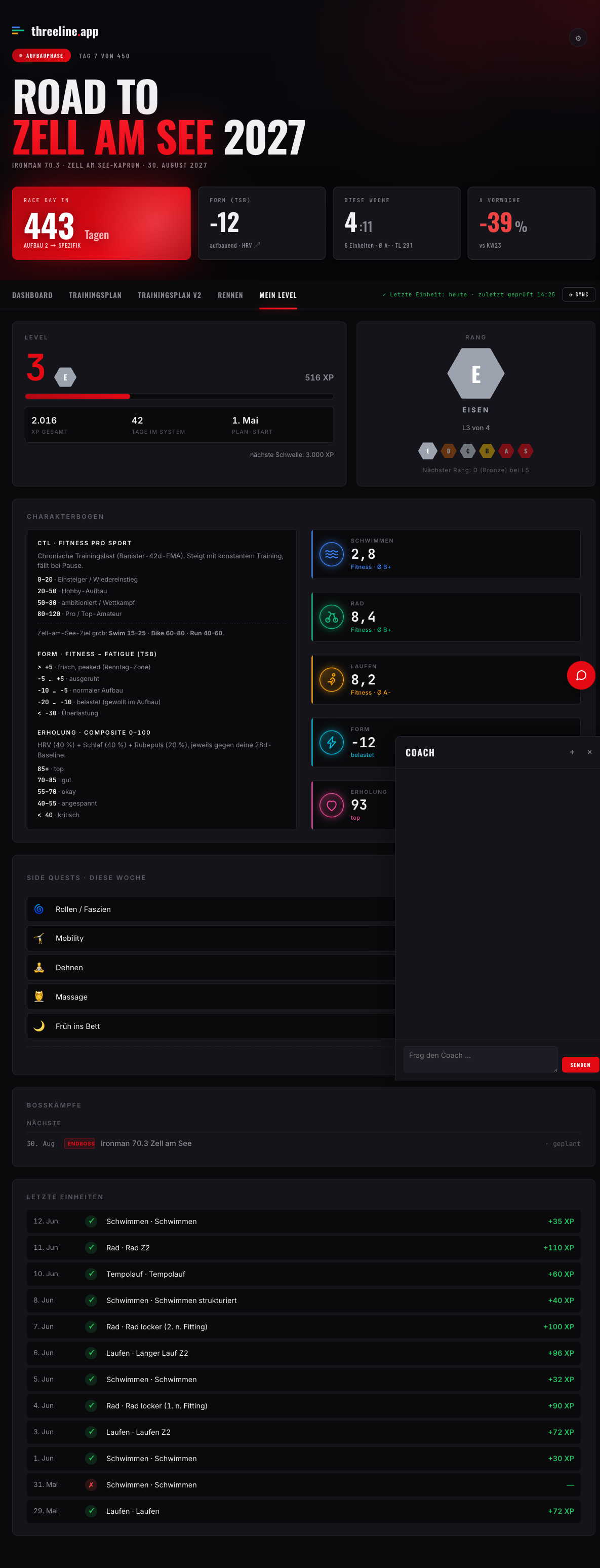The image size is (600, 1568).
Task: Open the 8. Jun Schwimmen strukturiert row
Action: (304, 1300)
